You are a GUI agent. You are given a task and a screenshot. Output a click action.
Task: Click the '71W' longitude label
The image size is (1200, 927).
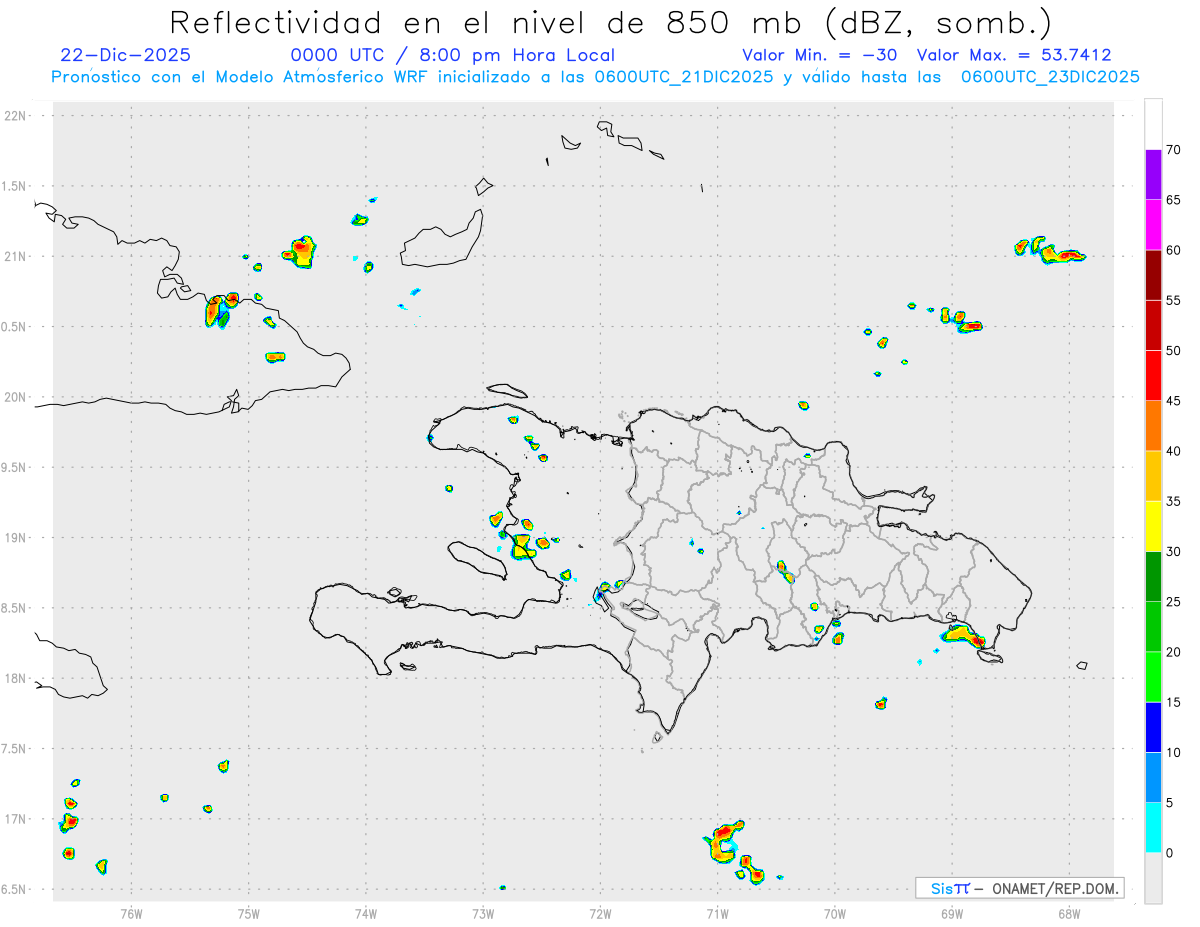tap(717, 913)
